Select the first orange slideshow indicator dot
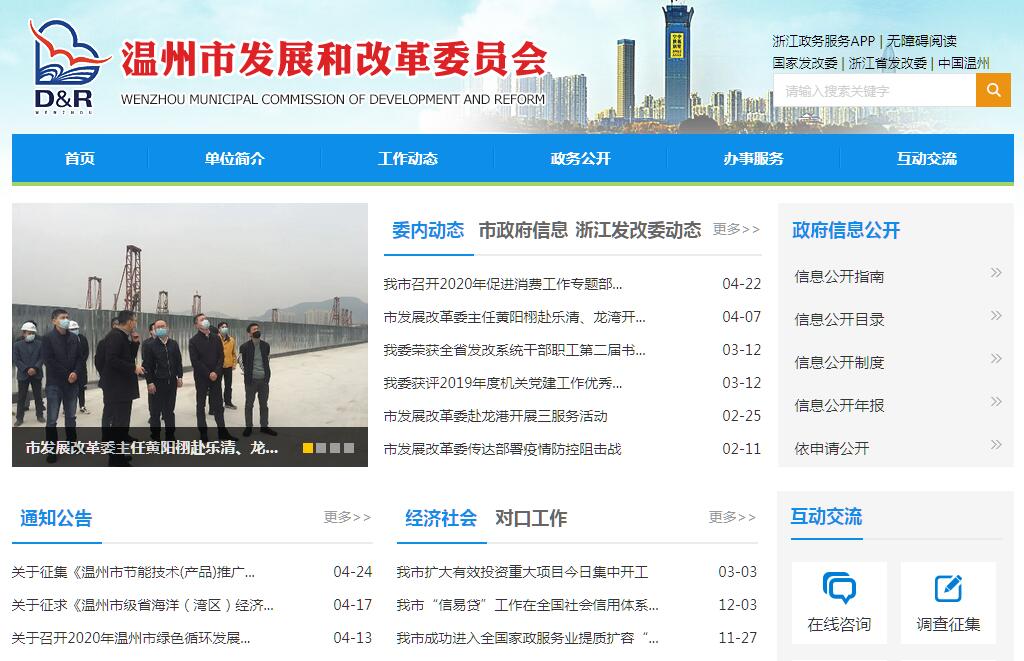 click(x=308, y=448)
